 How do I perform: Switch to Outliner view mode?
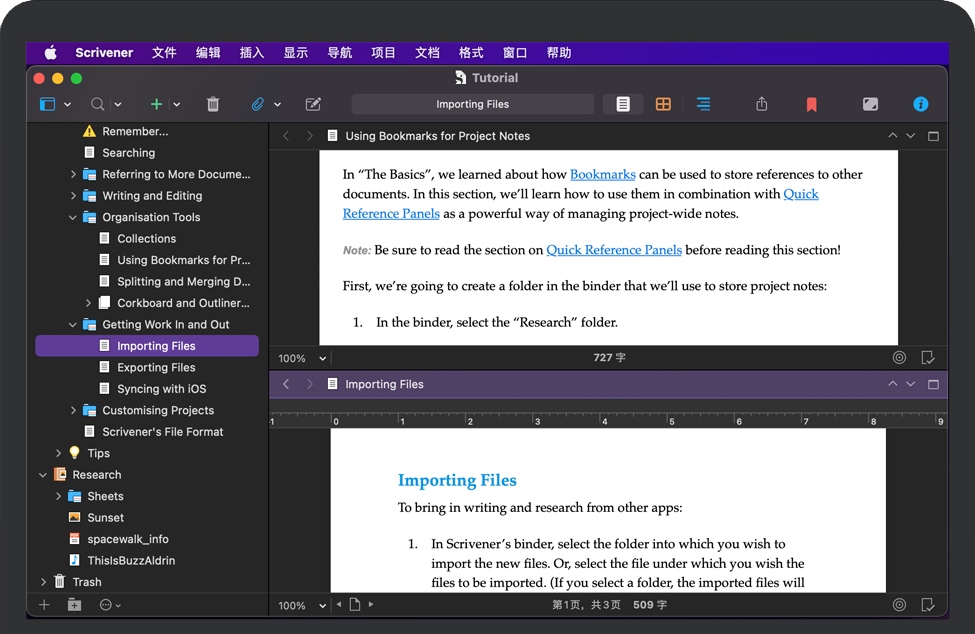(704, 104)
